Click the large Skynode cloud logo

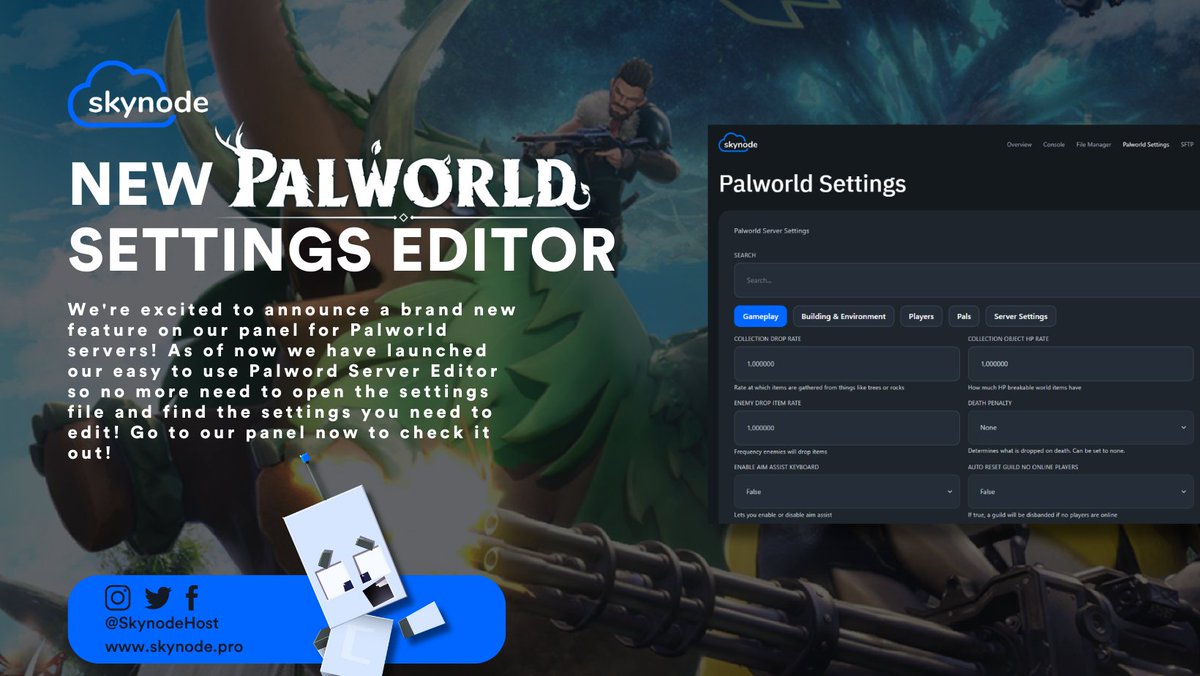click(138, 95)
